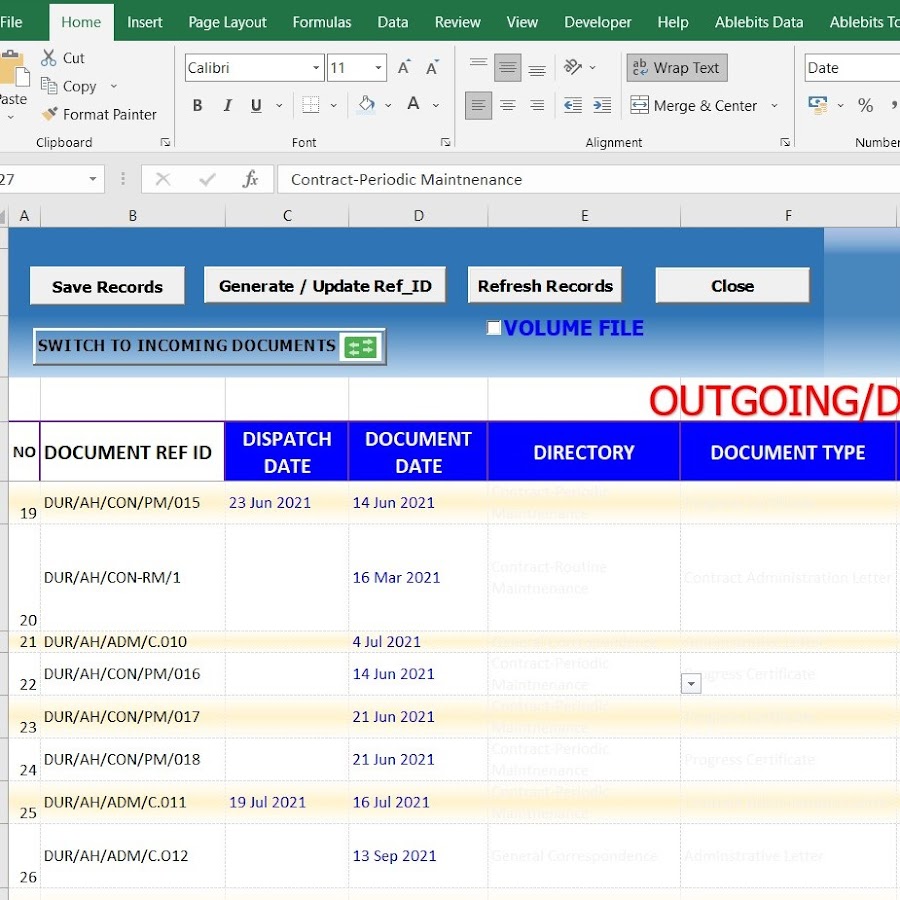Click the accounting number format icon
Screen dimensions: 900x900
818,105
